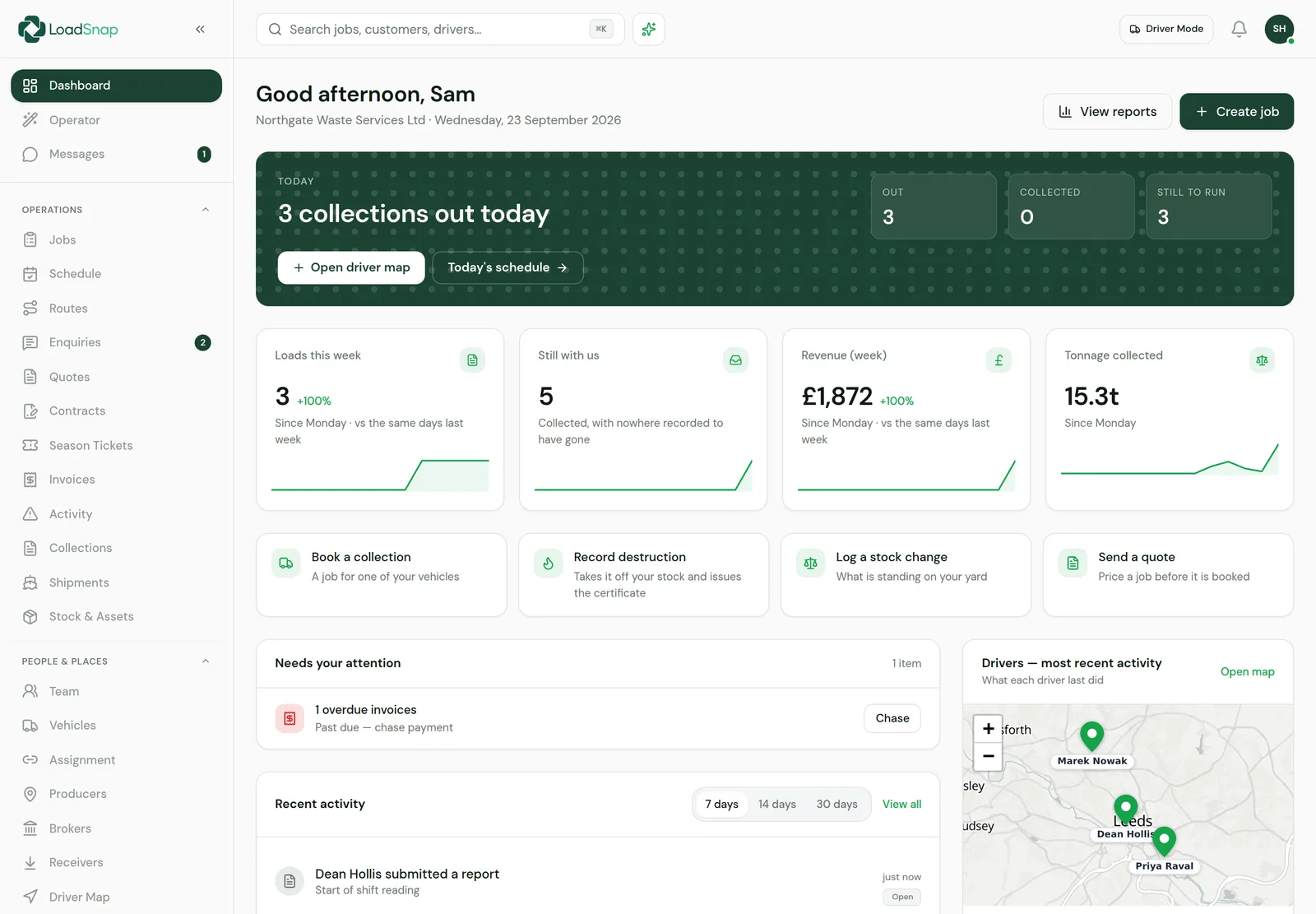
Task: Switch to 14 days activity range
Action: [x=776, y=804]
